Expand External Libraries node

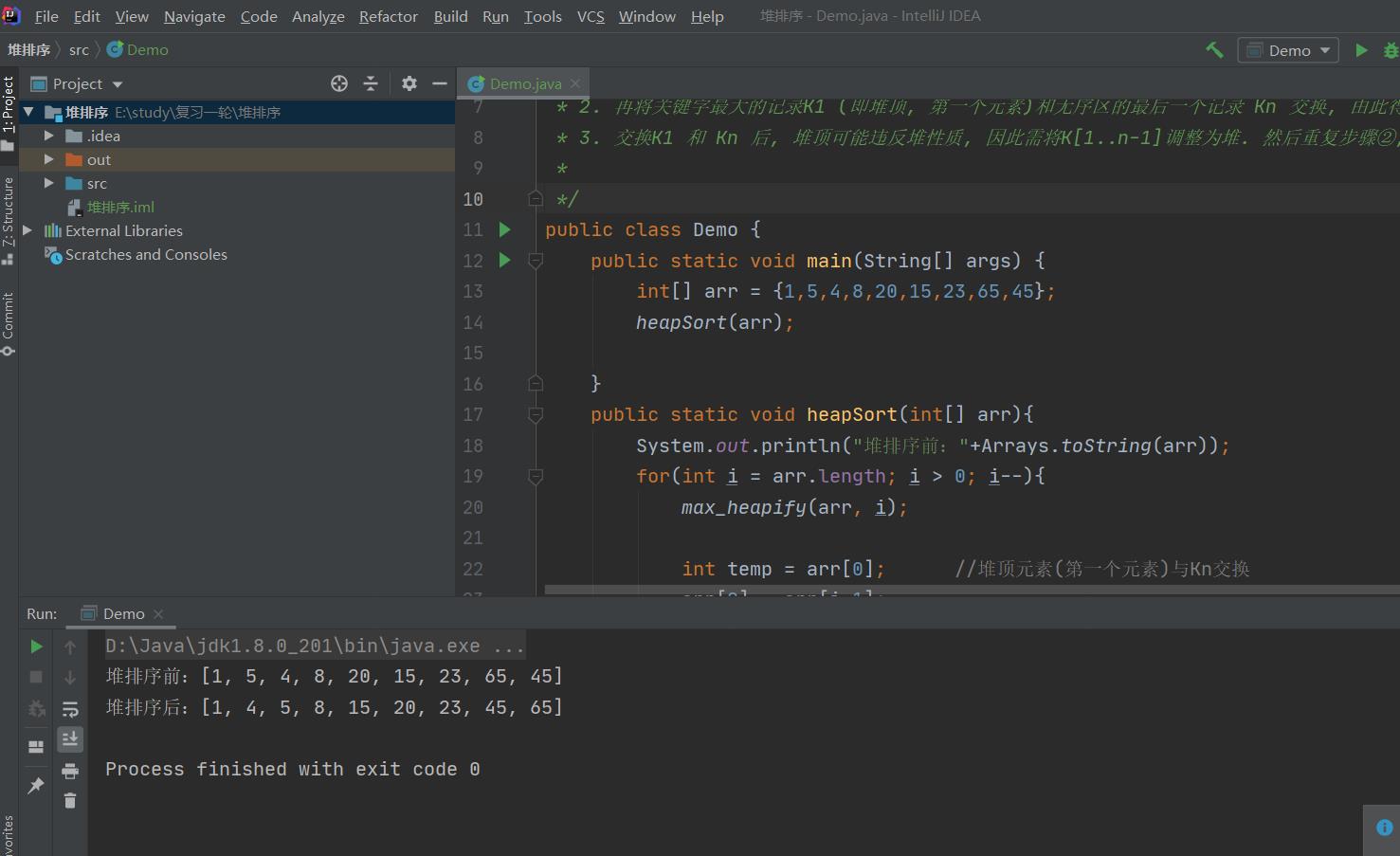tap(27, 230)
